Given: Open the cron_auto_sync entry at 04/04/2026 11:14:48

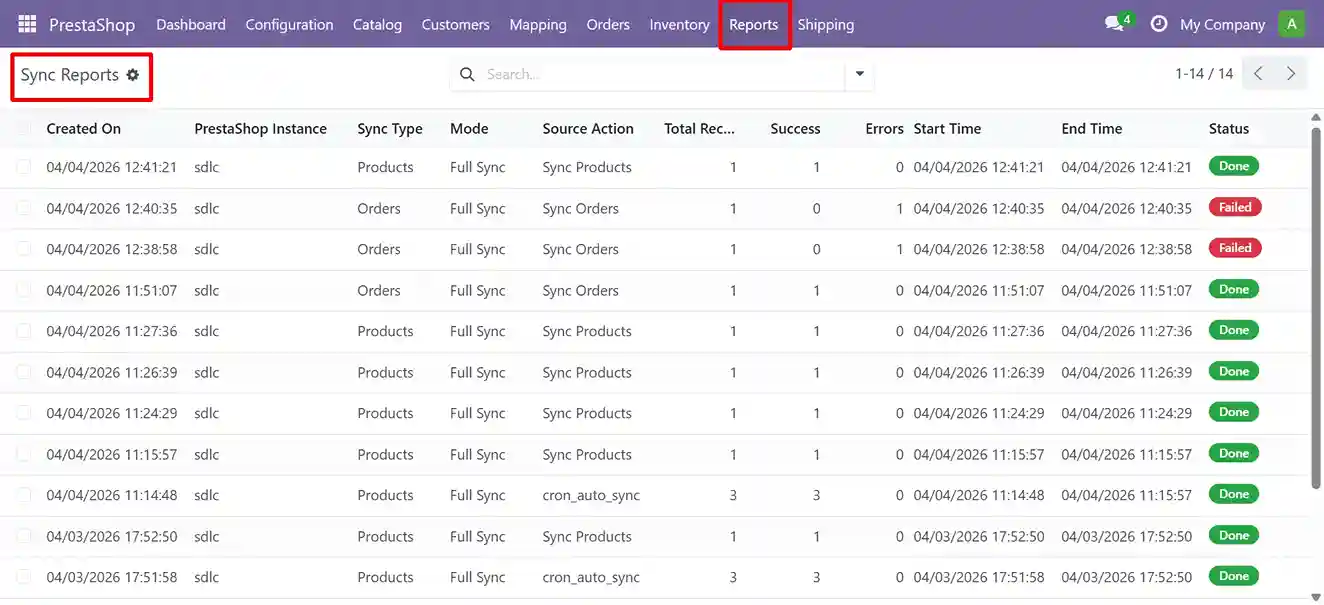Looking at the screenshot, I should (x=591, y=495).
